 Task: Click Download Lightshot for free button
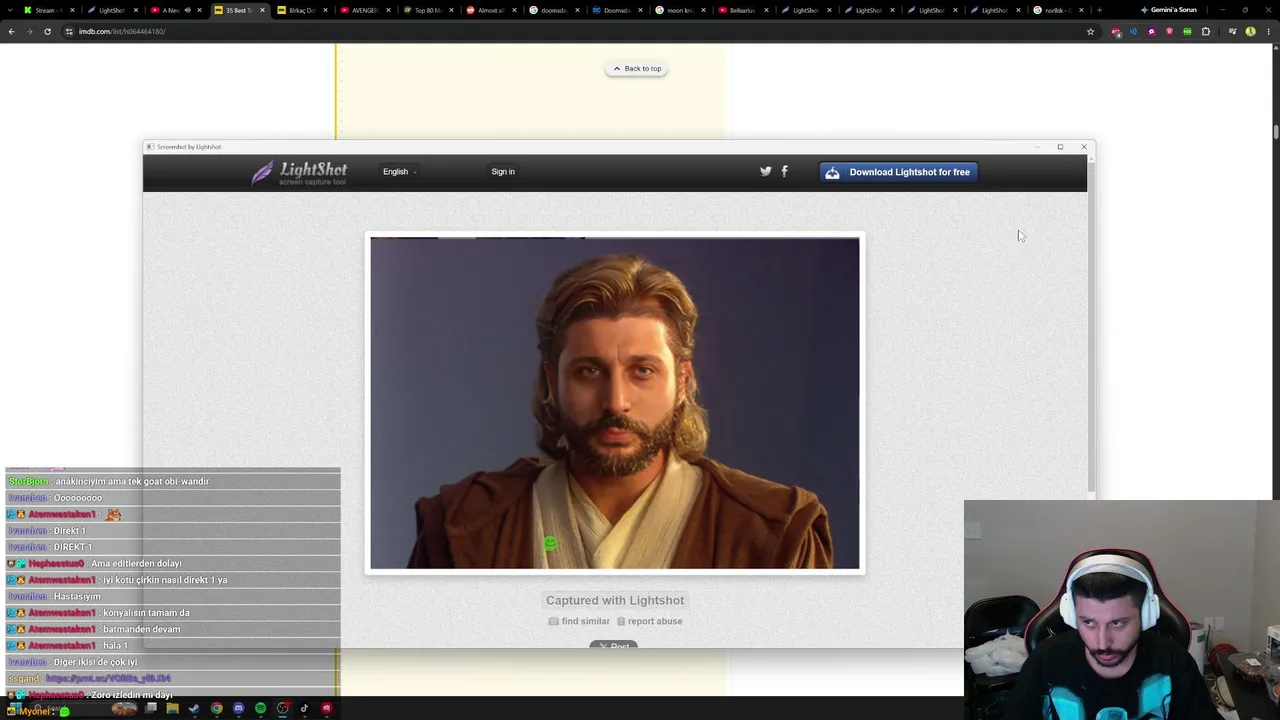point(898,172)
